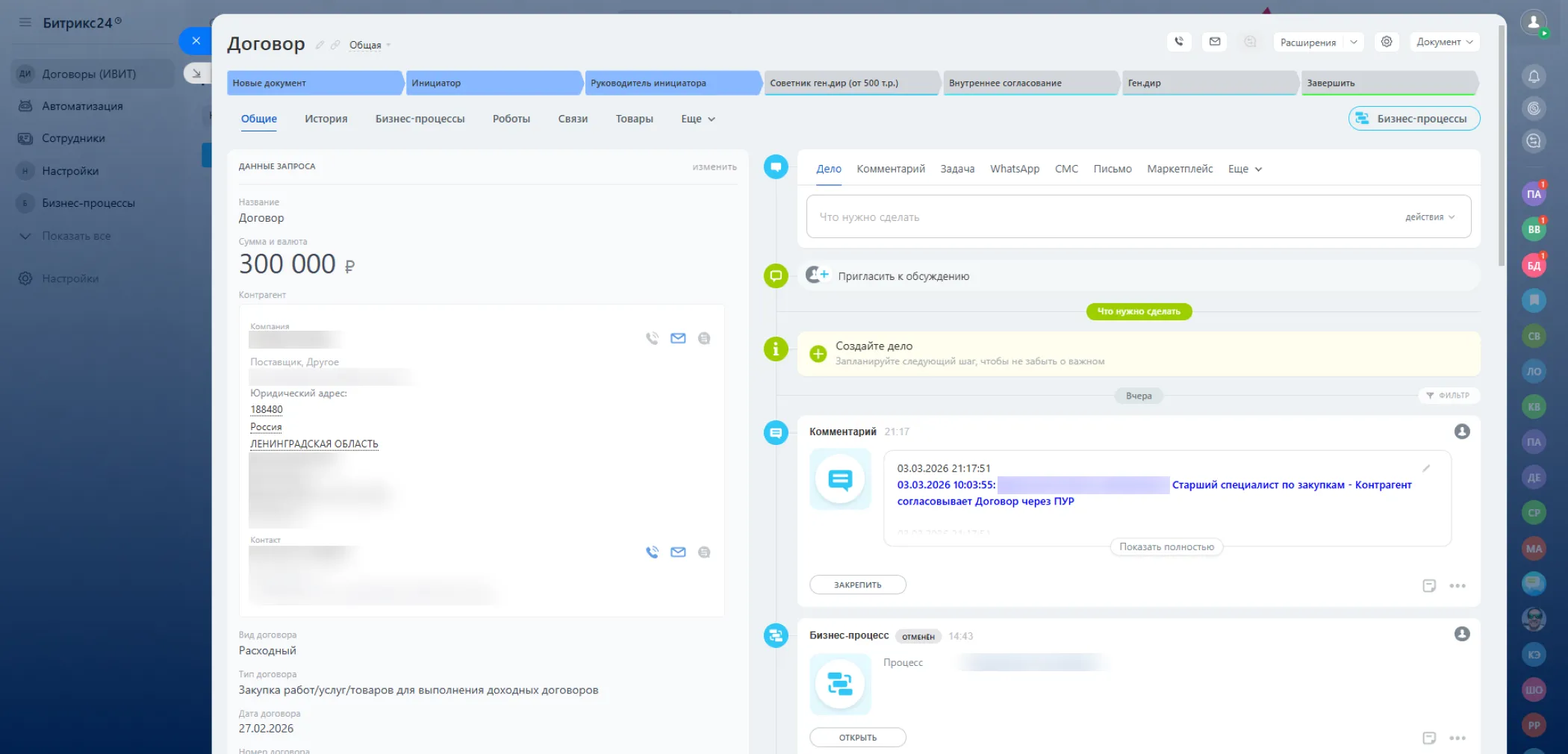Click the phone call icon in header
The image size is (1568, 754).
pyautogui.click(x=1179, y=42)
